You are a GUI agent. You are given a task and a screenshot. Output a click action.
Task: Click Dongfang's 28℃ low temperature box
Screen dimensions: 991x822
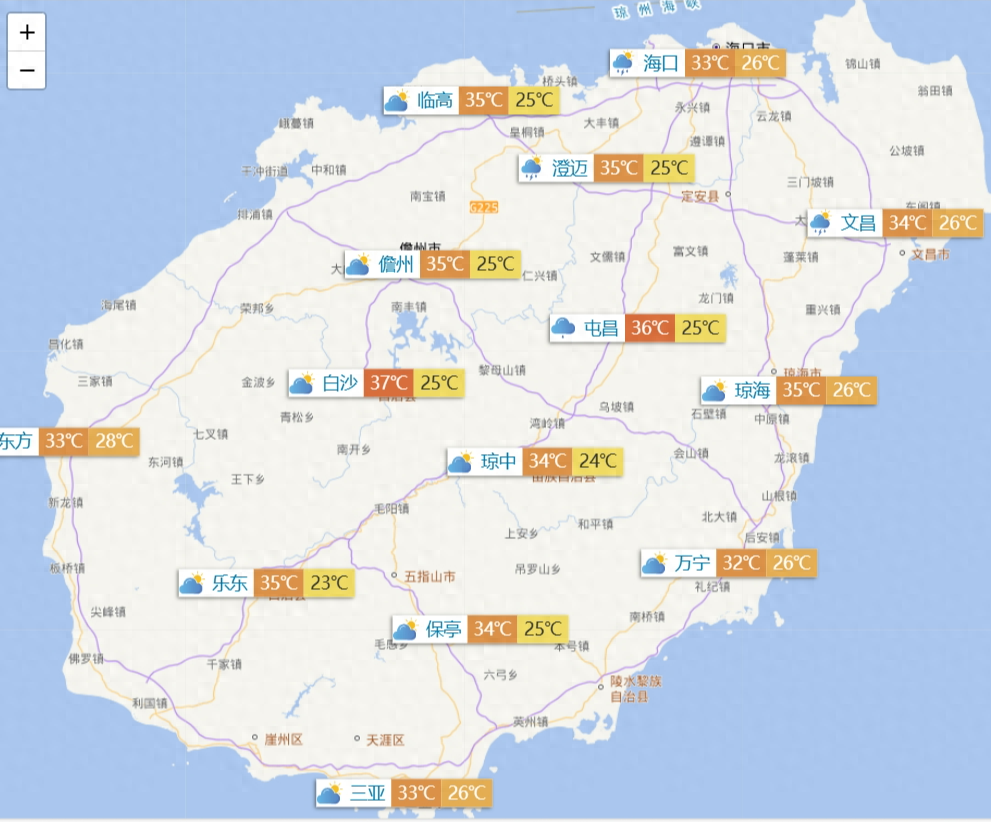point(113,441)
